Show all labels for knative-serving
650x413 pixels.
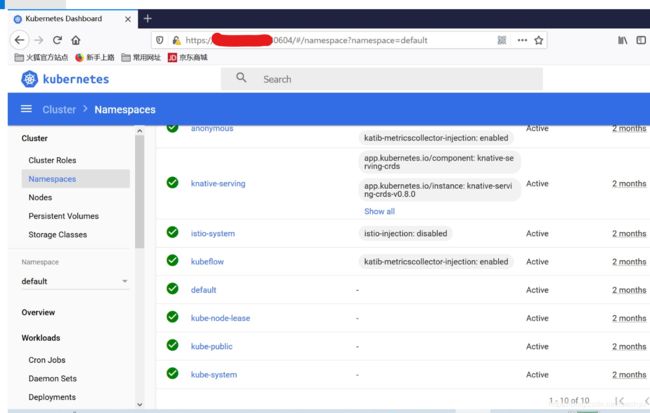379,211
